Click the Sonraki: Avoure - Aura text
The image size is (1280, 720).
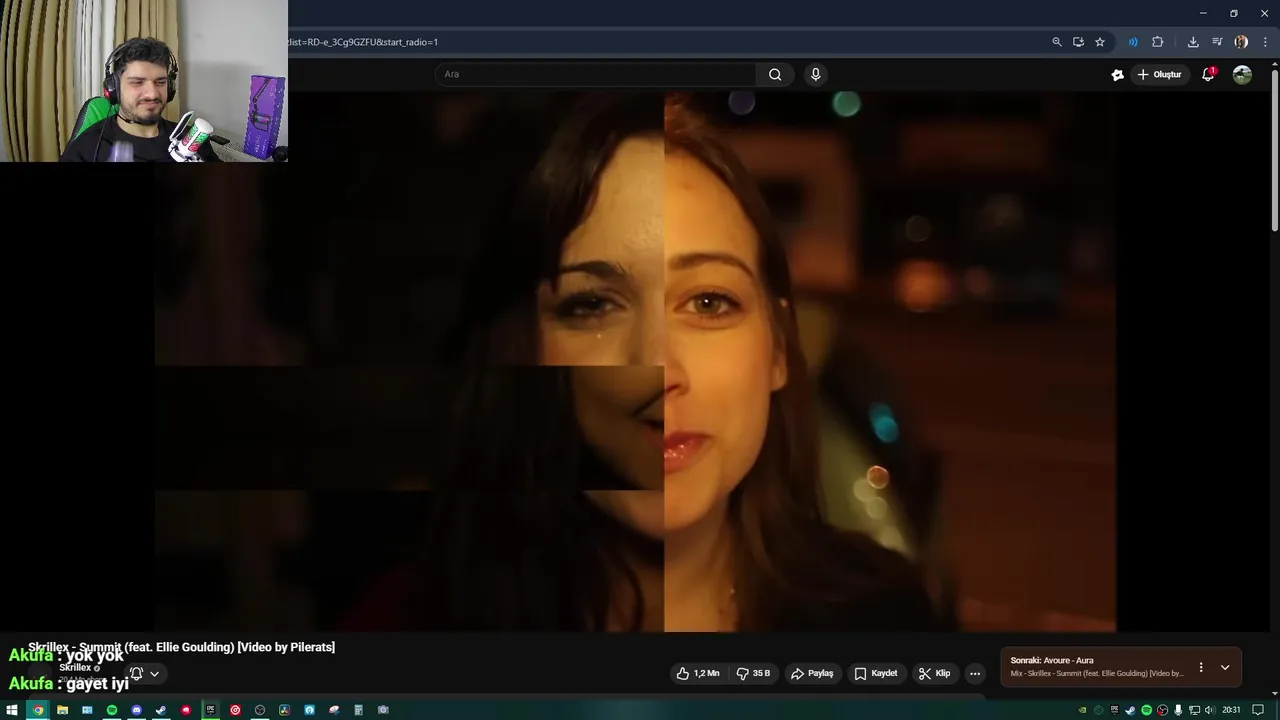coord(1051,660)
